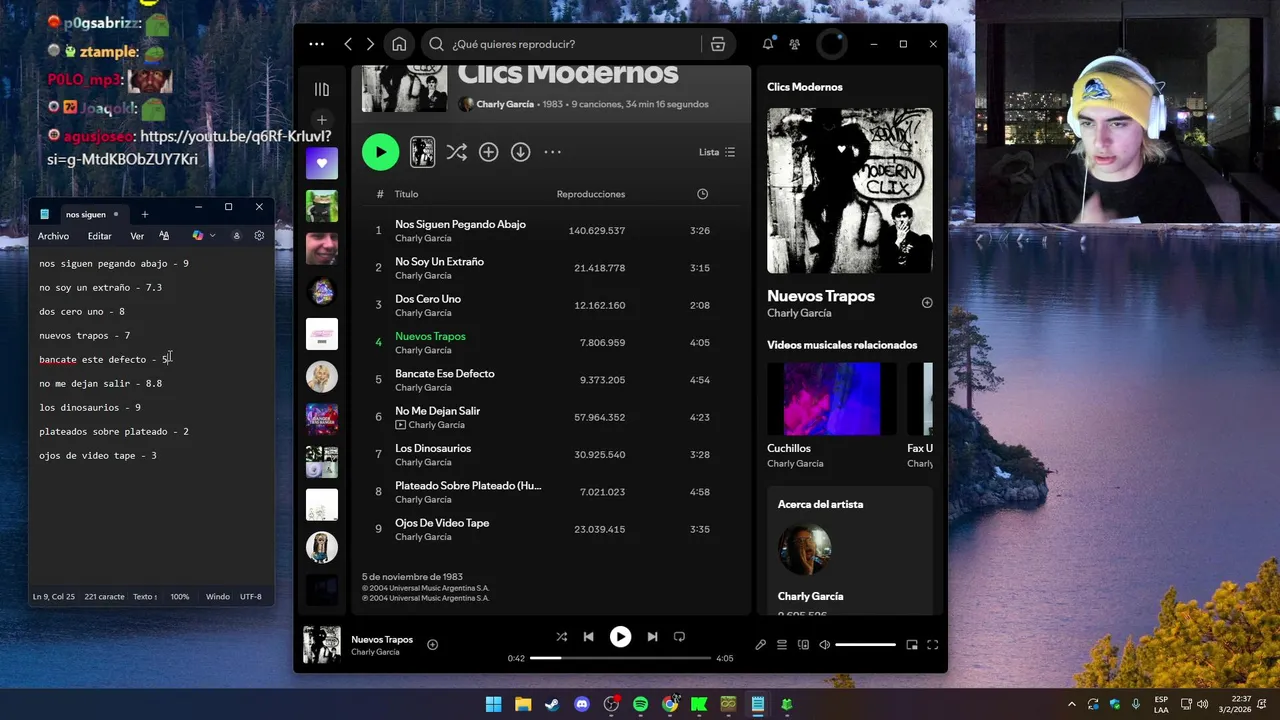The width and height of the screenshot is (1280, 720).
Task: Open Editar menu in Notepad
Action: 99,236
